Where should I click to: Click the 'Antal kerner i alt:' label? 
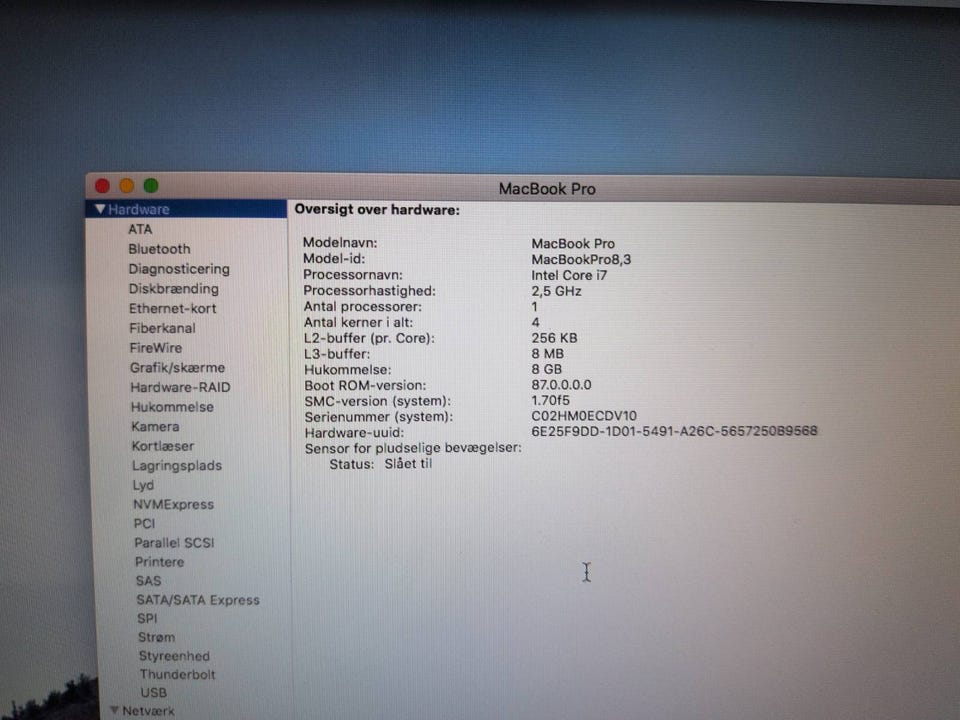359,323
